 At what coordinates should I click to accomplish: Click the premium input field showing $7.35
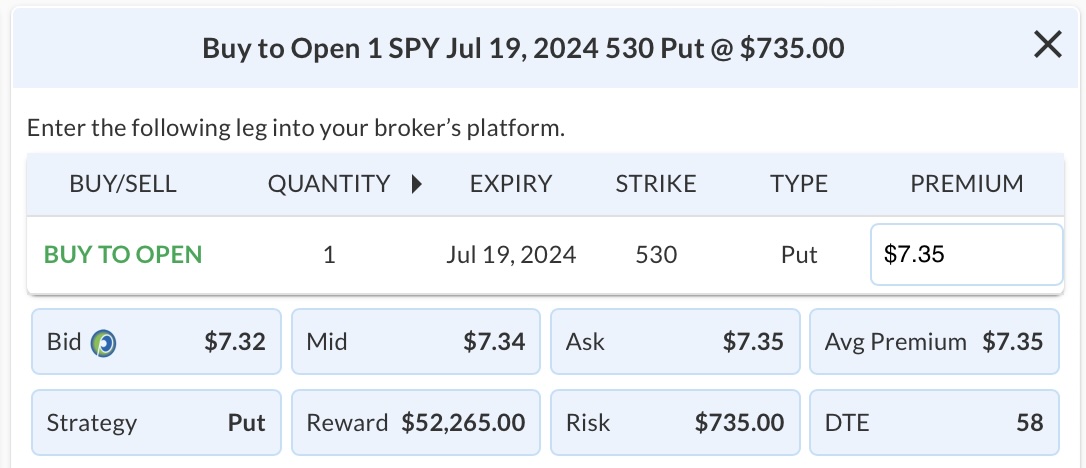click(966, 255)
